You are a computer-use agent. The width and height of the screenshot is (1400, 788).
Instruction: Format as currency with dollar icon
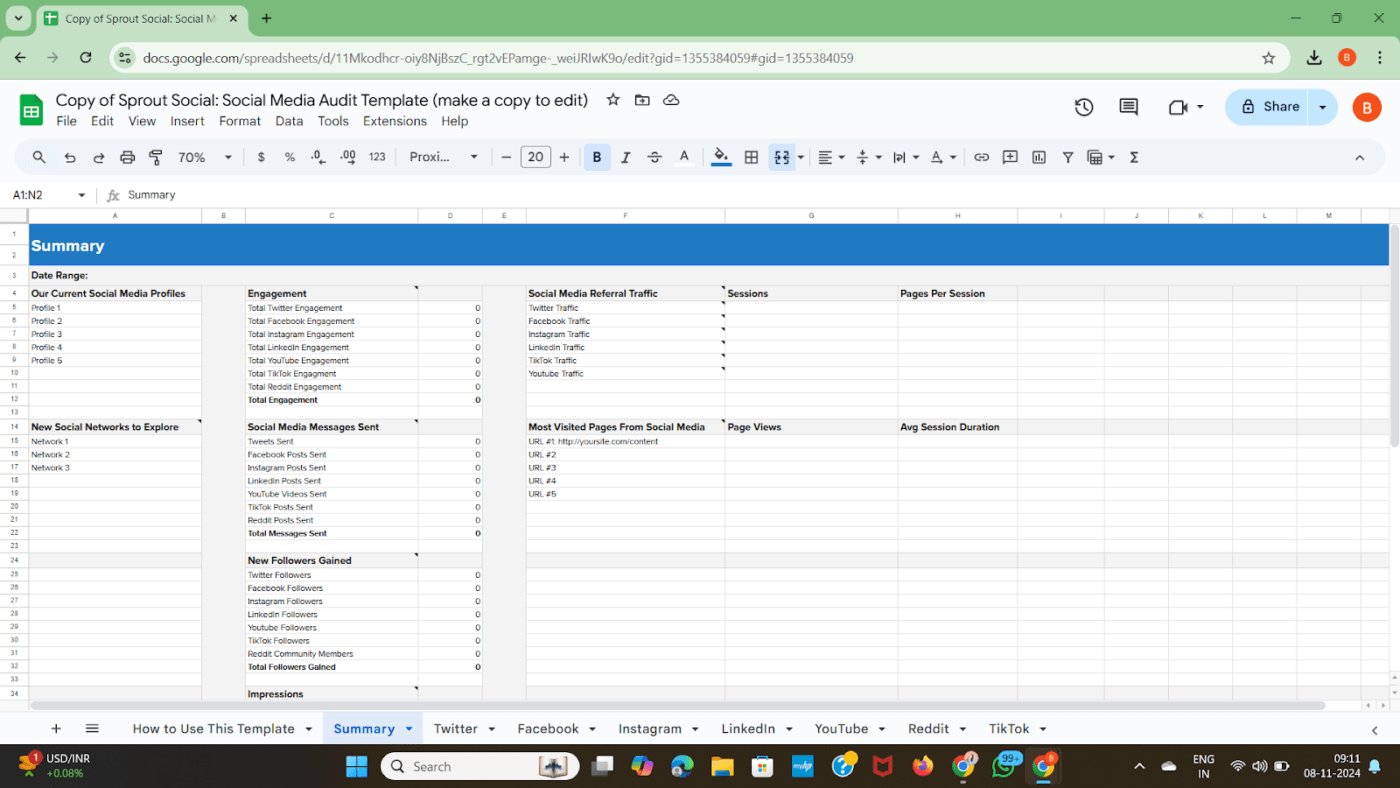point(261,157)
